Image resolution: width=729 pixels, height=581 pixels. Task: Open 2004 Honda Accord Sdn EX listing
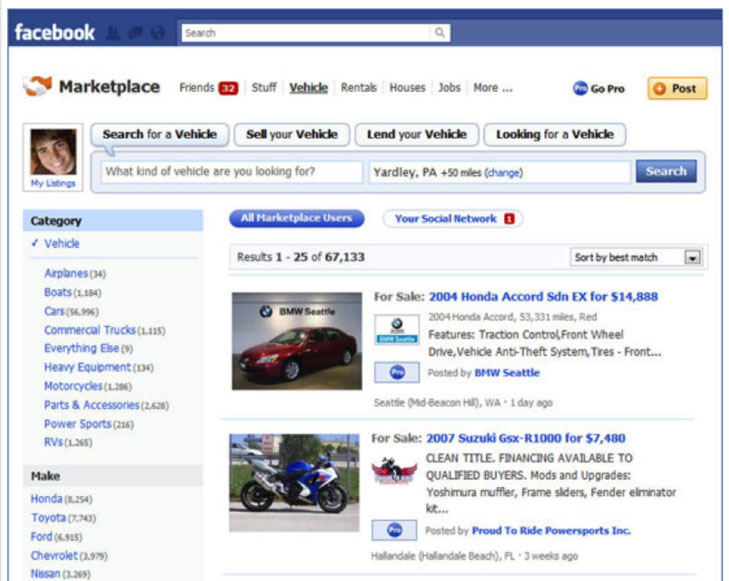(543, 297)
